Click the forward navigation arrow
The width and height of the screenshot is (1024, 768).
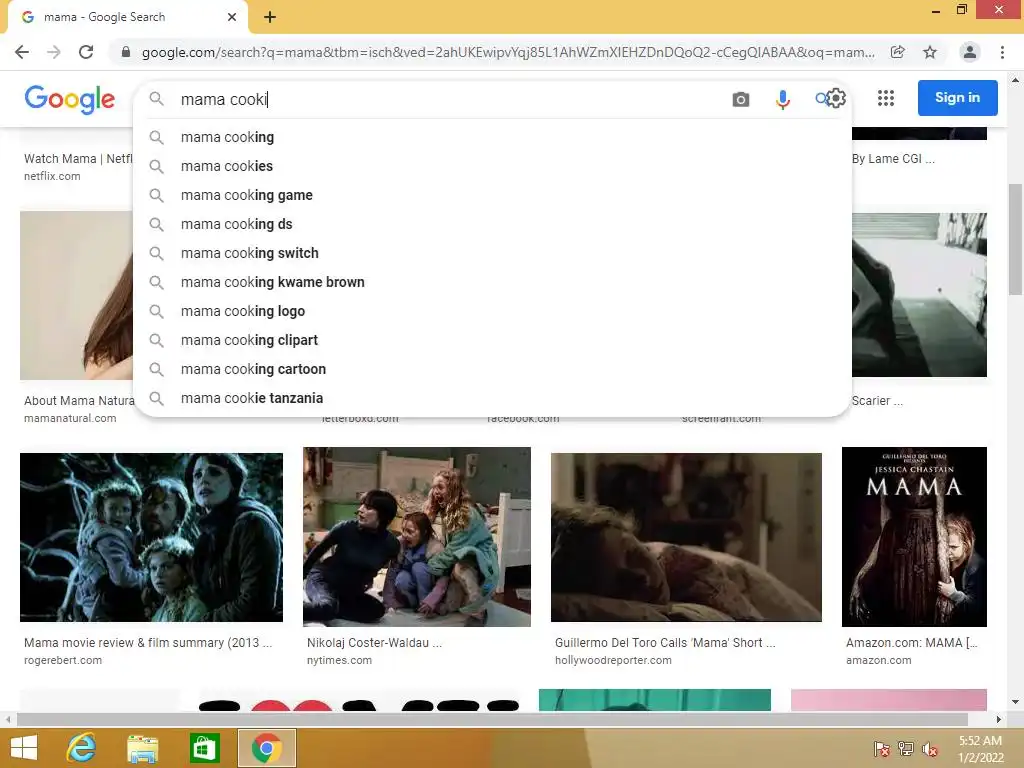point(54,52)
